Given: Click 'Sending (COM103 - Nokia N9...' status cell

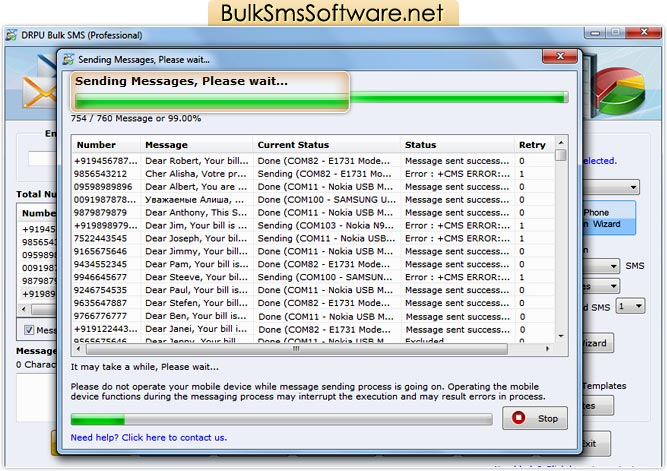Looking at the screenshot, I should [x=325, y=226].
